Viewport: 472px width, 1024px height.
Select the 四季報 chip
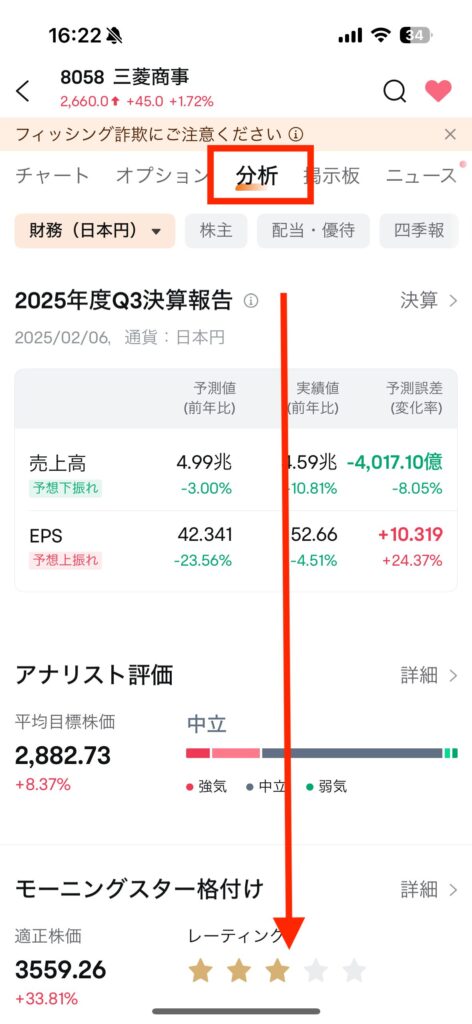419,231
